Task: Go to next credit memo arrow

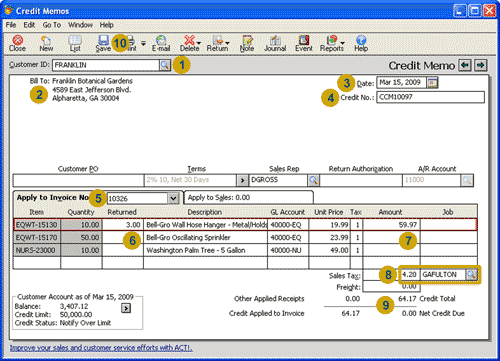Action: (x=480, y=65)
